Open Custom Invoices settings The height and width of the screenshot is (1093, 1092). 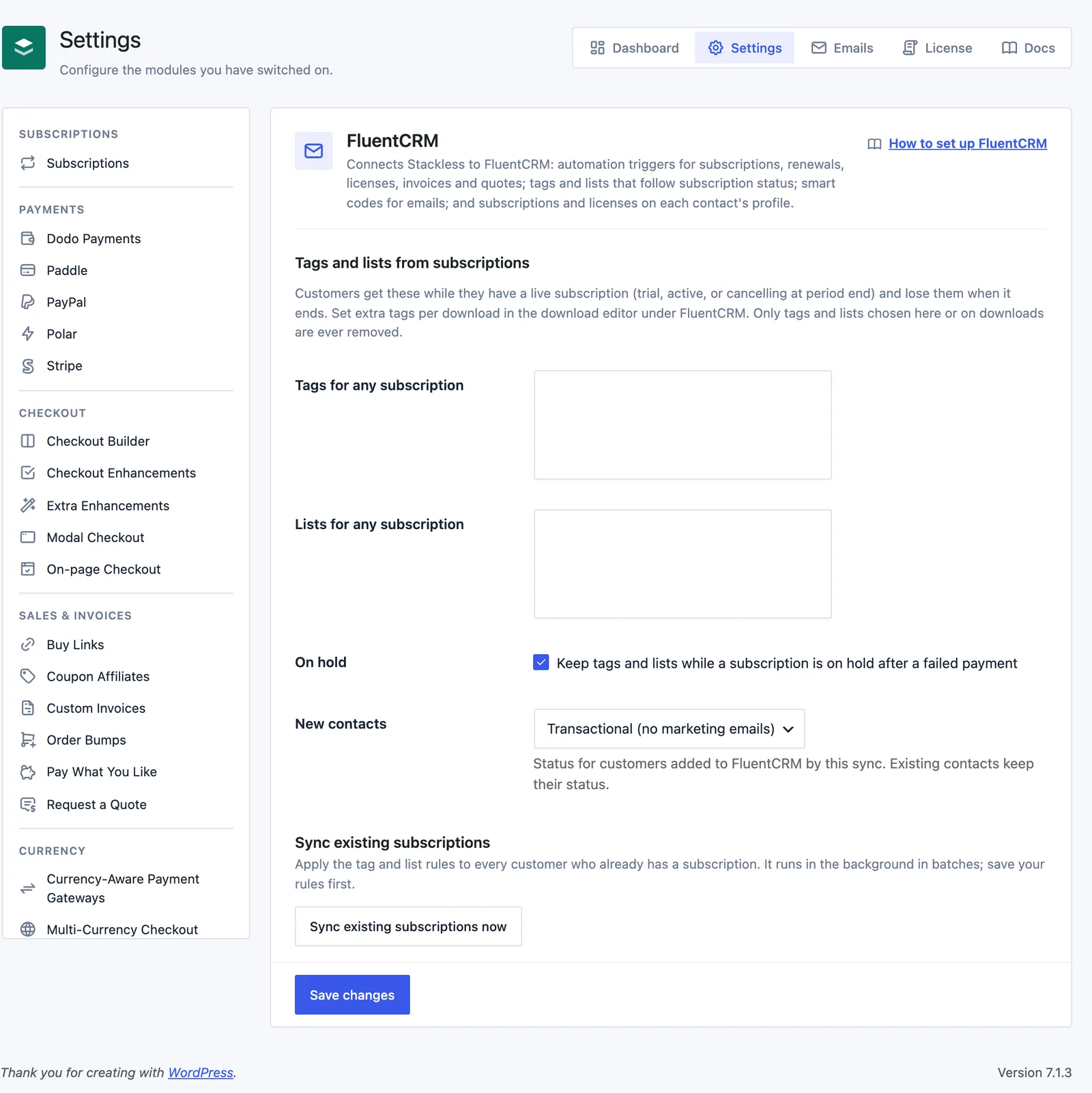pos(126,708)
